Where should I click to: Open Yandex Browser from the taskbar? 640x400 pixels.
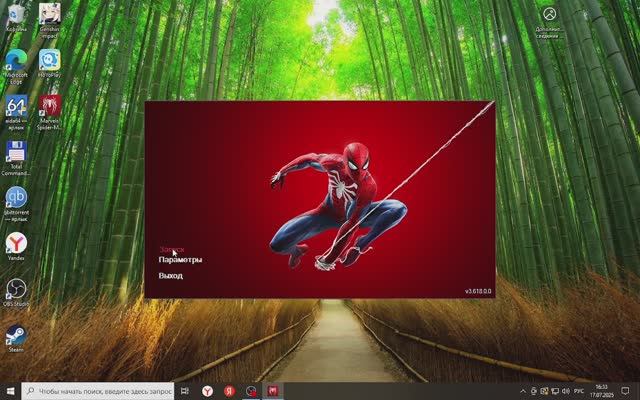pos(207,391)
